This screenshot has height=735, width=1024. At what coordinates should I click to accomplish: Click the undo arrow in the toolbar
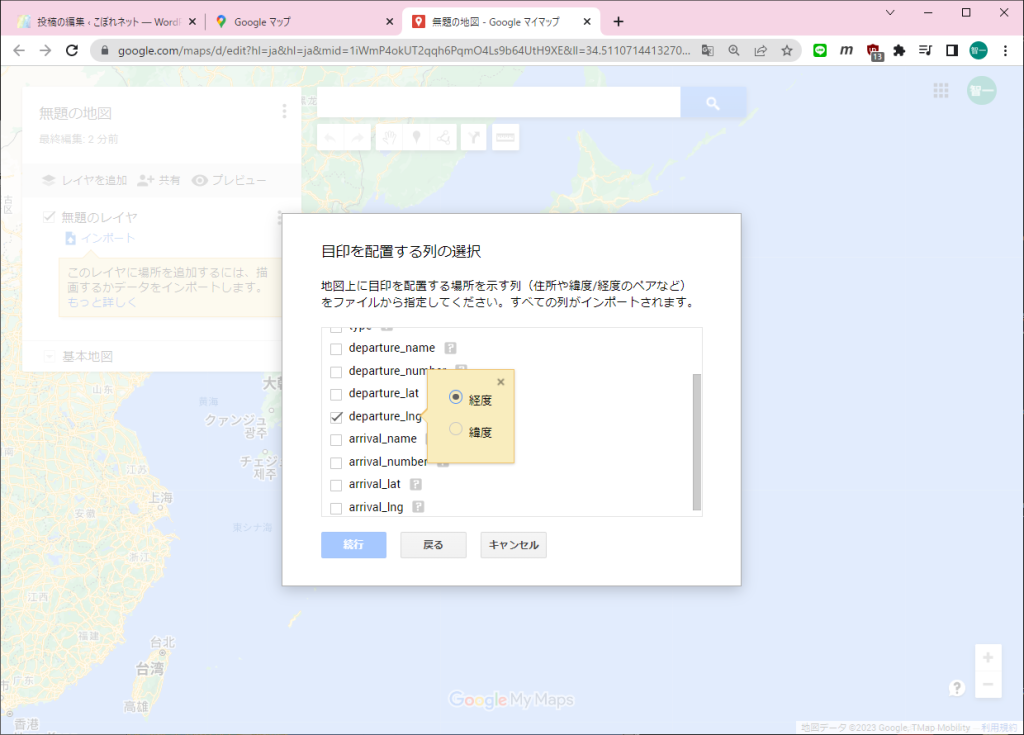coord(331,137)
